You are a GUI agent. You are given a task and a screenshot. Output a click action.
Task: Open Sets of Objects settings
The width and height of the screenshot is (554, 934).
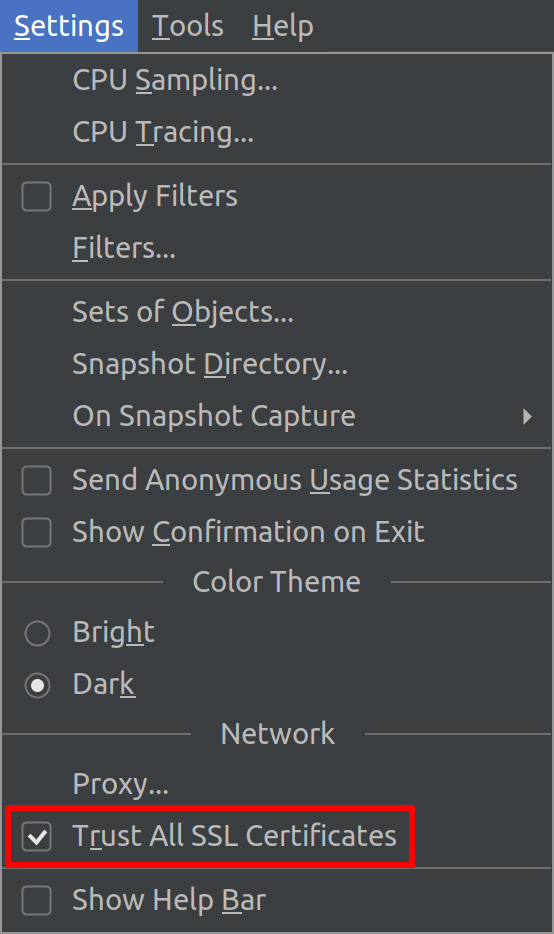click(x=276, y=313)
